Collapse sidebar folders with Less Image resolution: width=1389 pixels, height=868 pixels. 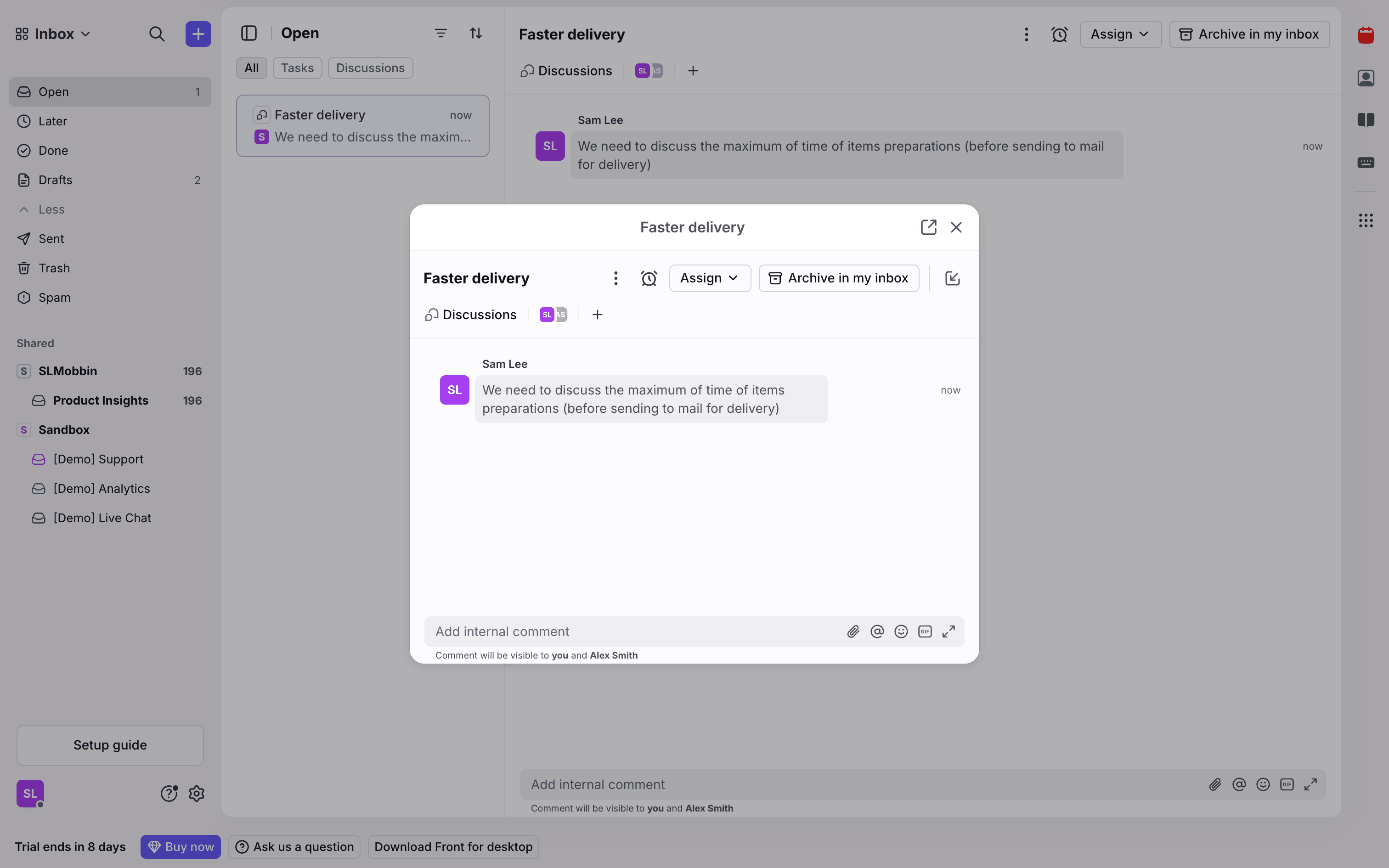51,209
